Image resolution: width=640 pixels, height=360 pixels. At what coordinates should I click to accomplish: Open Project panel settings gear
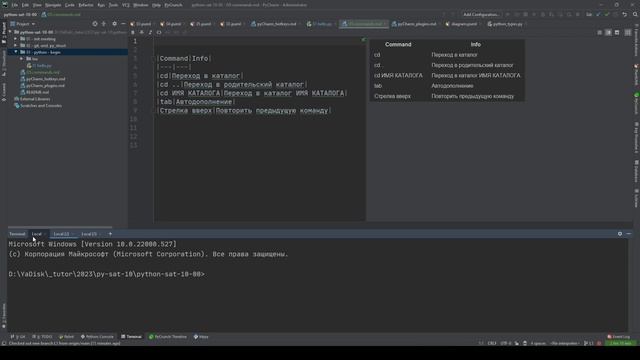click(114, 24)
